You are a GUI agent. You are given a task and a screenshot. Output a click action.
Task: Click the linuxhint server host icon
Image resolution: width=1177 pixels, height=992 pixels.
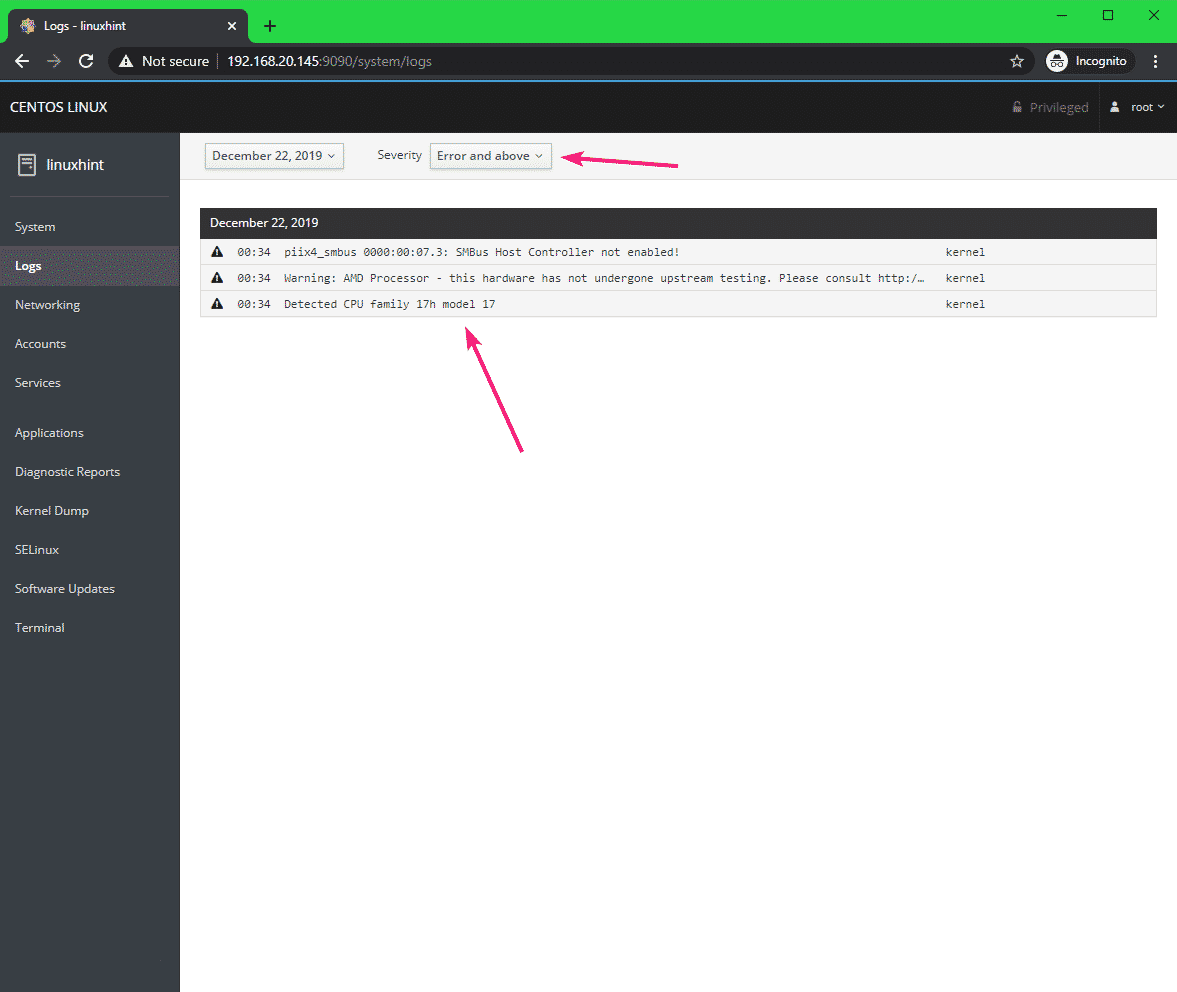[x=27, y=165]
